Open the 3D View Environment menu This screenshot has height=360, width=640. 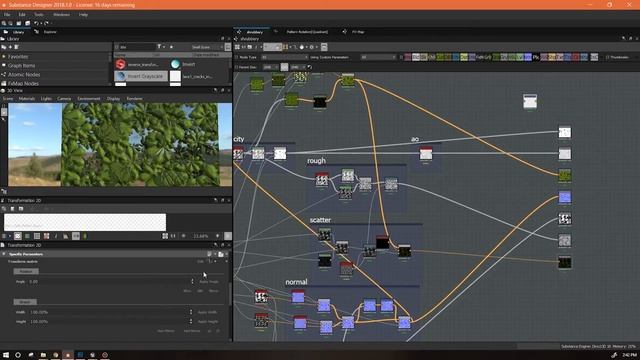click(x=89, y=99)
